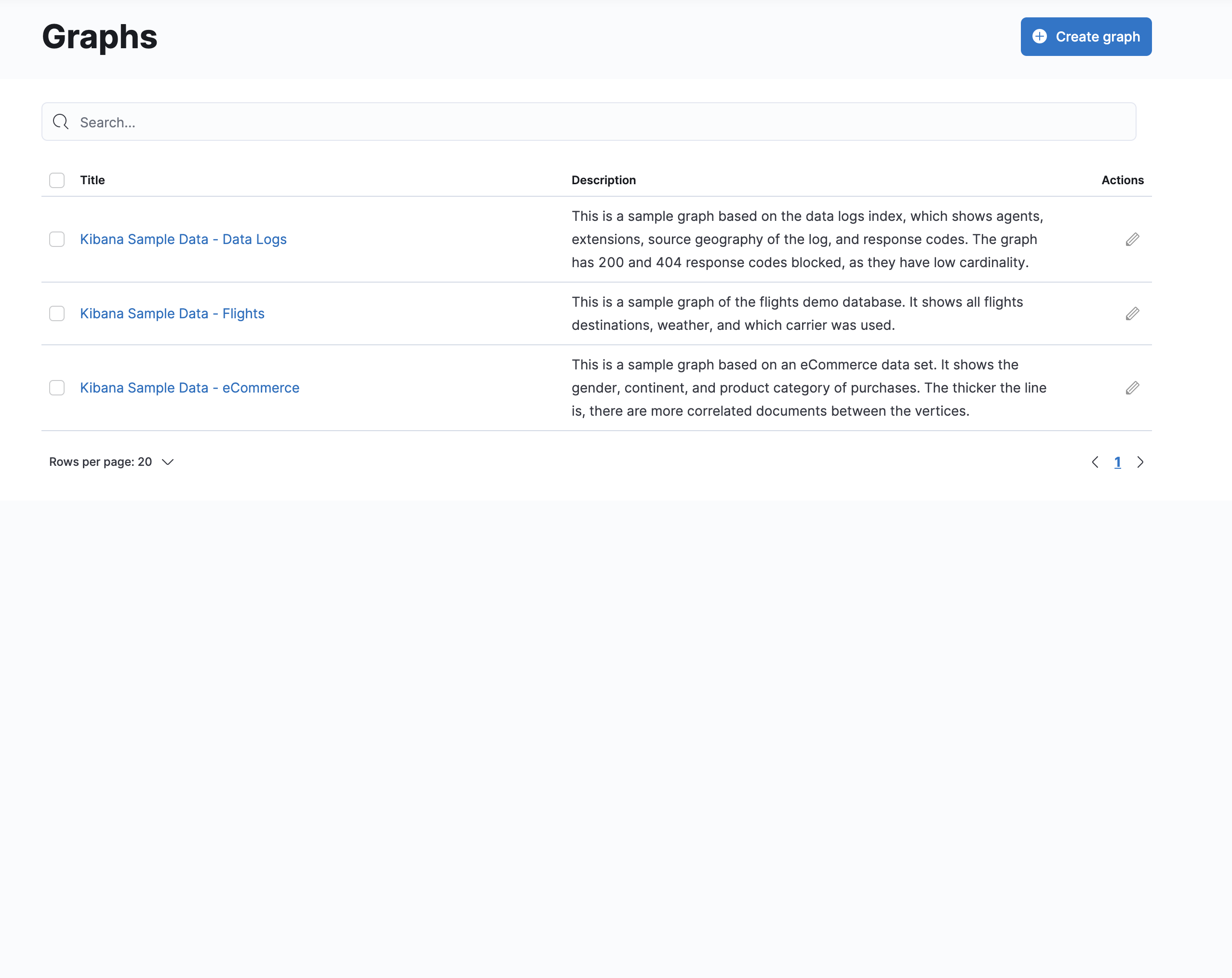Go to next page with right arrow
The width and height of the screenshot is (1232, 978).
click(1140, 462)
